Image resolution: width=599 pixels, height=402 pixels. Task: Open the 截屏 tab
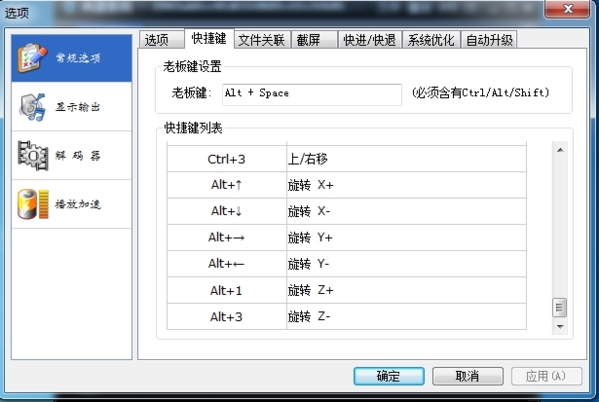(314, 40)
